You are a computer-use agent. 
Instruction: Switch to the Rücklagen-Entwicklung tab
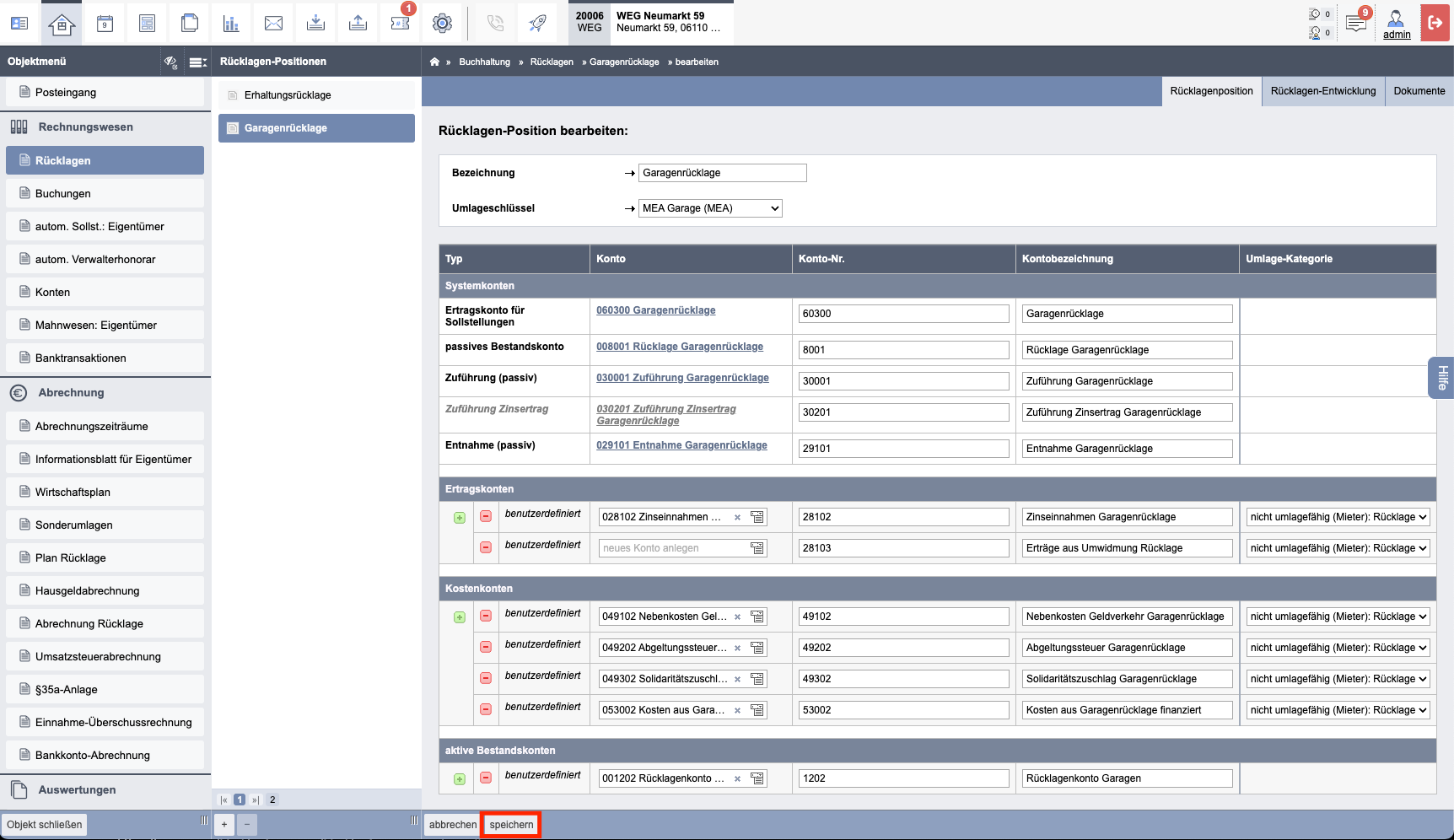click(x=1323, y=91)
